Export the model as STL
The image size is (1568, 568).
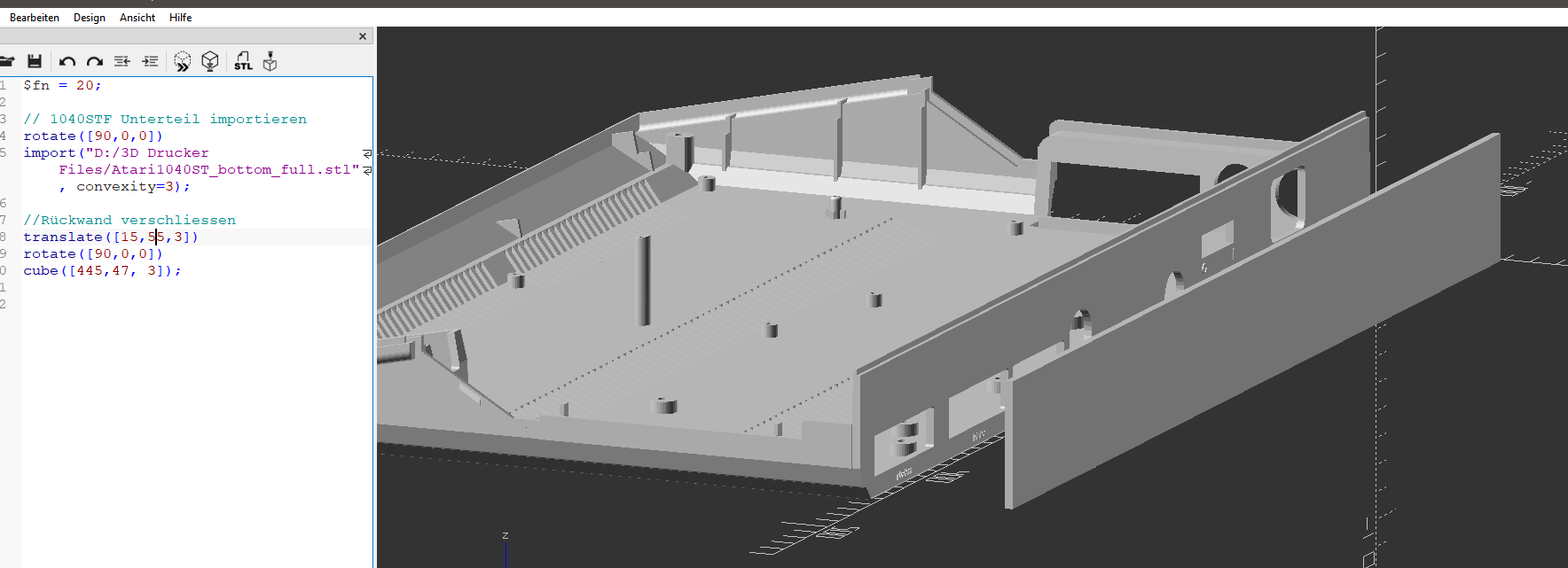[x=243, y=61]
